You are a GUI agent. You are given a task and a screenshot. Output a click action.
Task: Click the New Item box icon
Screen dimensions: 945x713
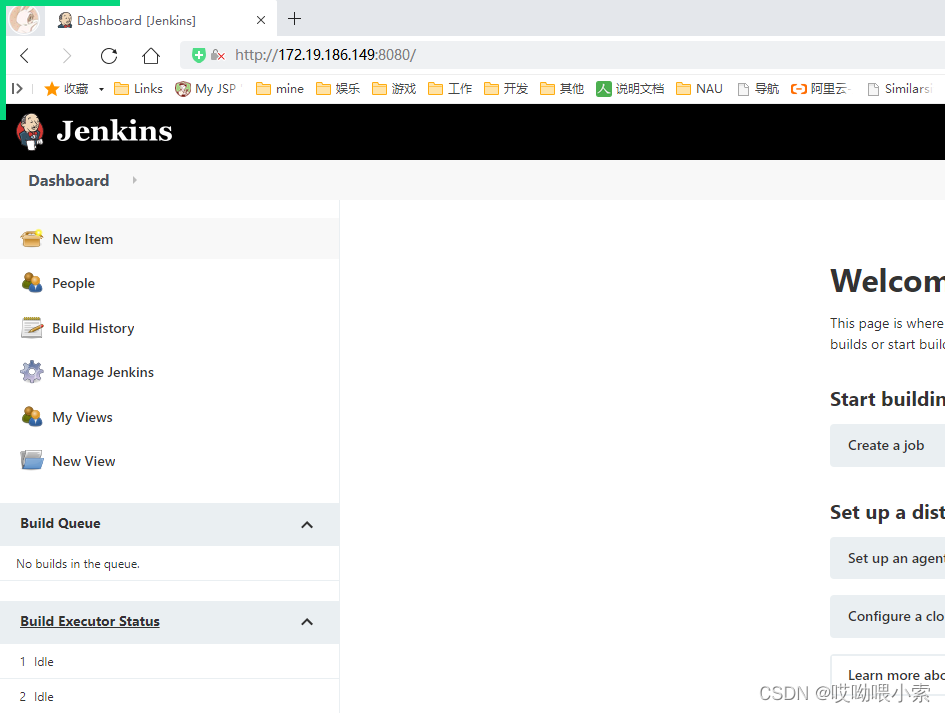click(31, 239)
